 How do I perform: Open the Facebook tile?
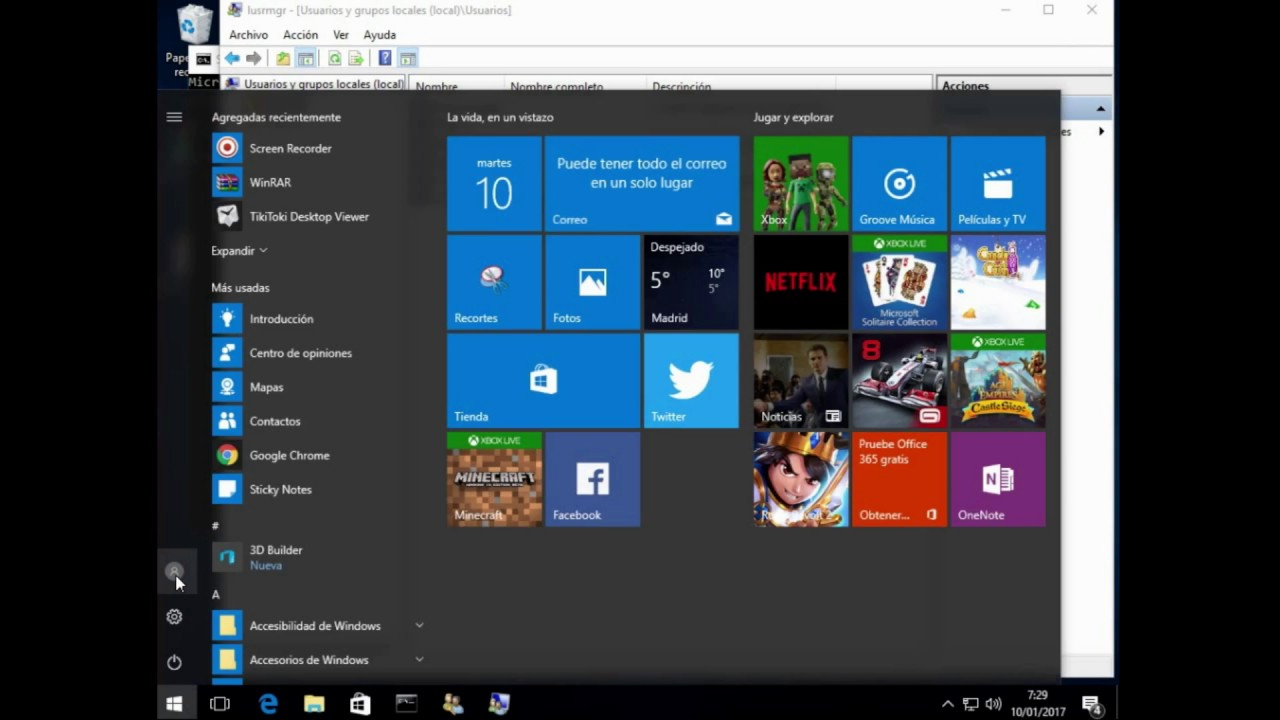(592, 479)
